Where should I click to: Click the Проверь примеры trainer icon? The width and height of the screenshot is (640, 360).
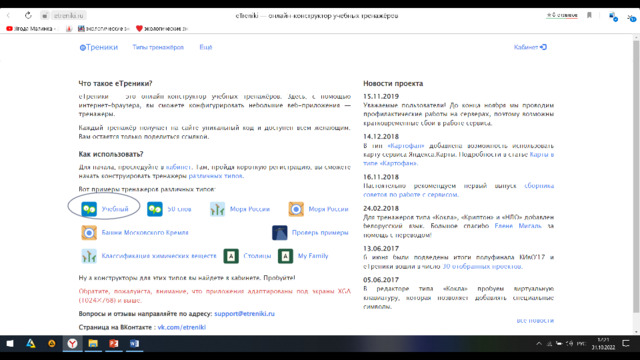(x=280, y=233)
